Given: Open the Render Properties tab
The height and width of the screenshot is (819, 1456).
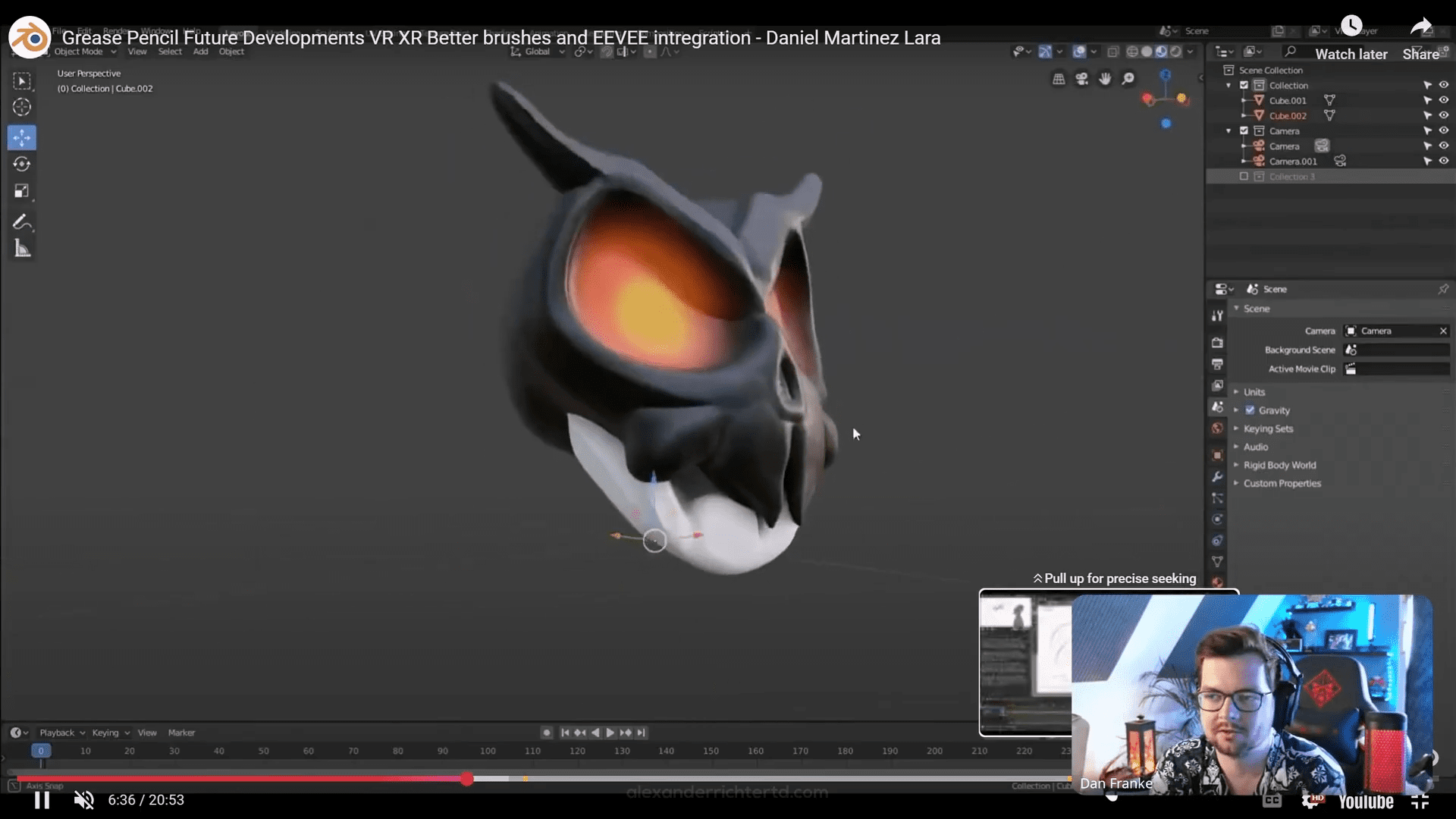Looking at the screenshot, I should click(1218, 342).
